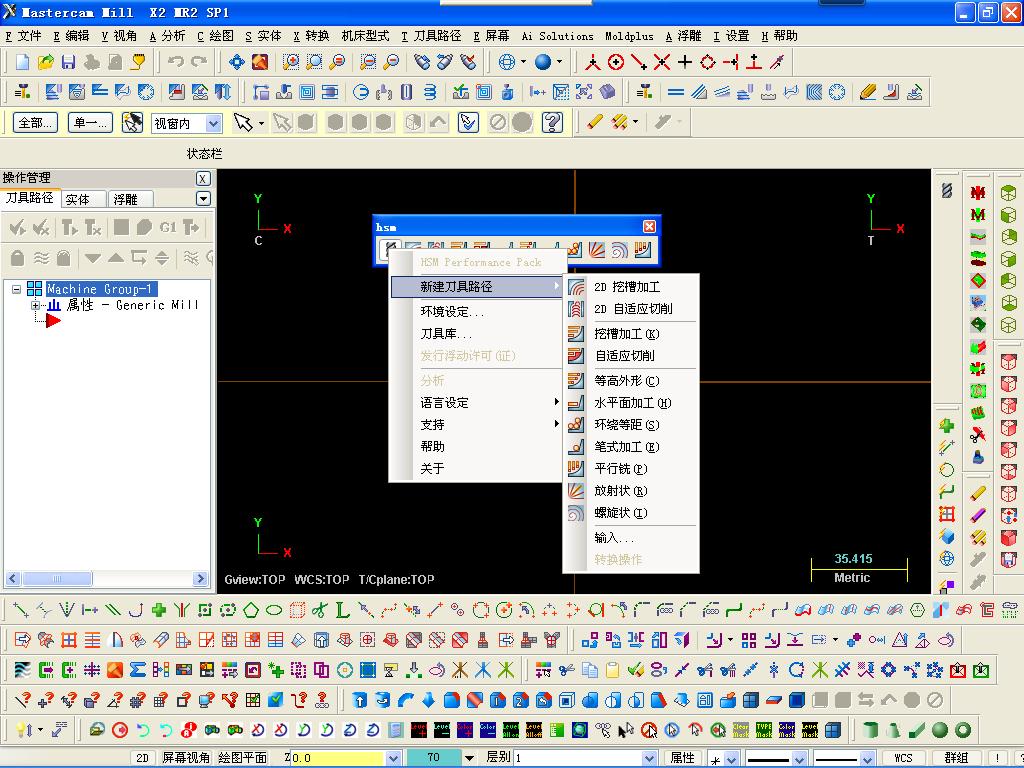Screen dimensions: 1024x768
Task: Open the line style dropdown in status bar
Action: pos(799,758)
